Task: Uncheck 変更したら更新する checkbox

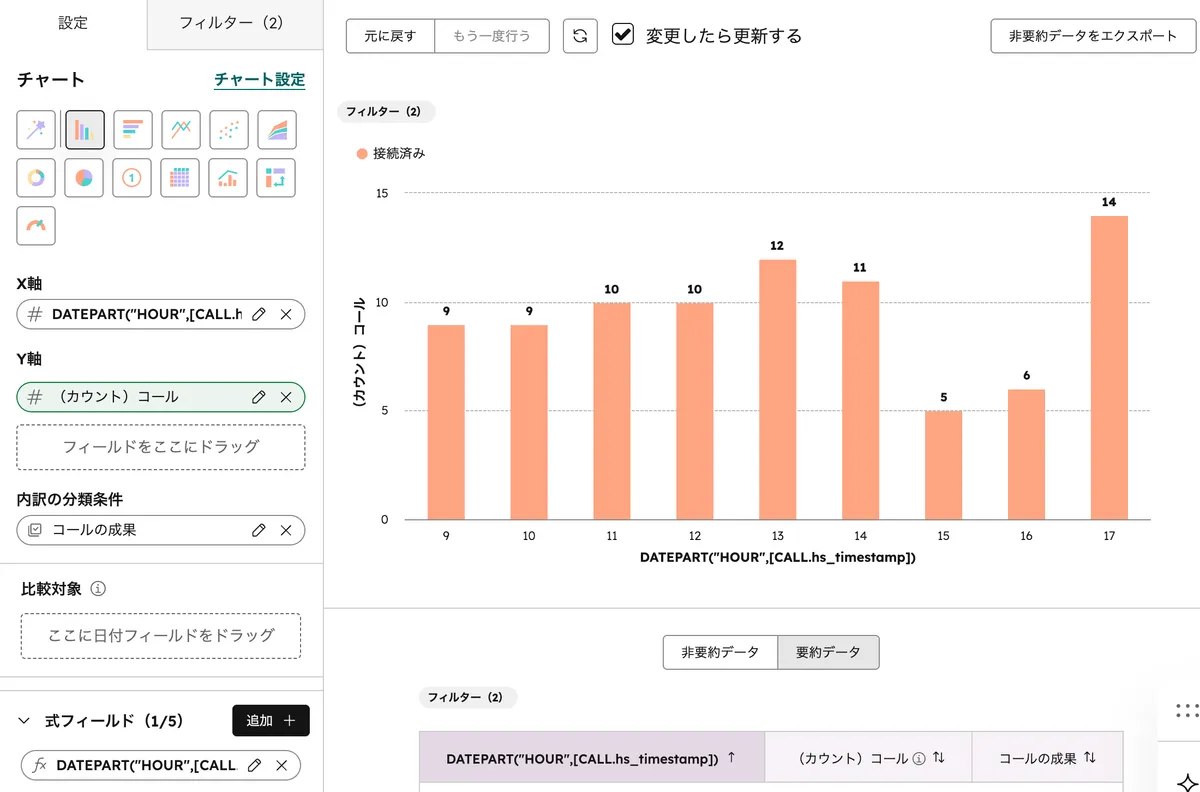Action: (x=623, y=35)
